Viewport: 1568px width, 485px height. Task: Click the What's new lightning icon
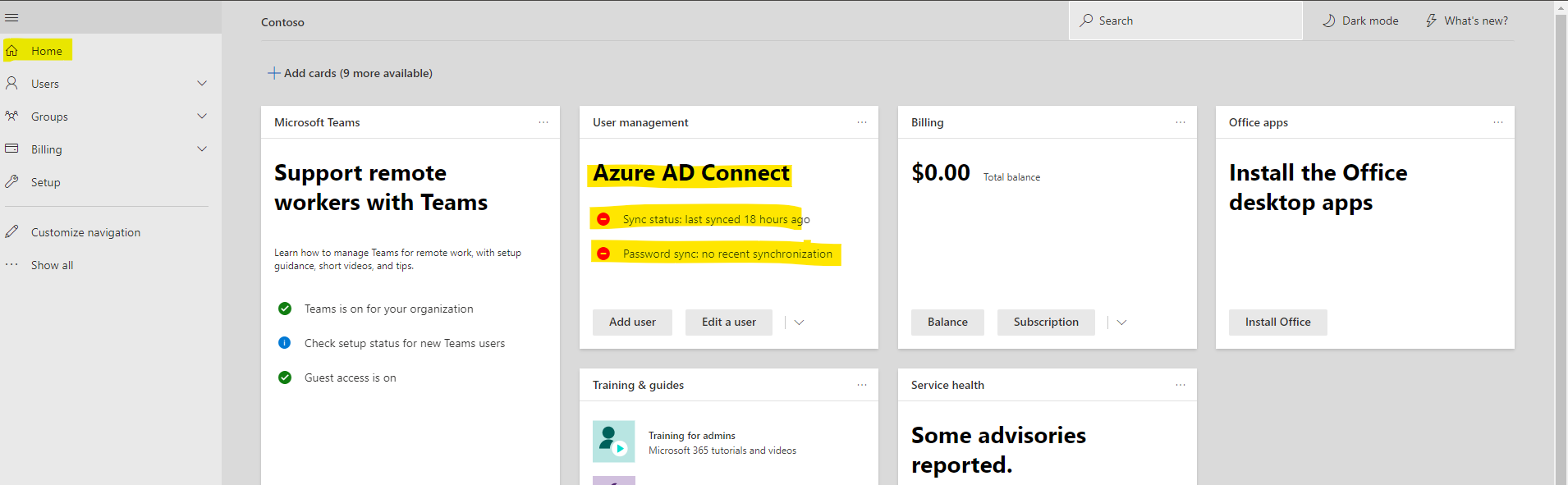pyautogui.click(x=1431, y=21)
